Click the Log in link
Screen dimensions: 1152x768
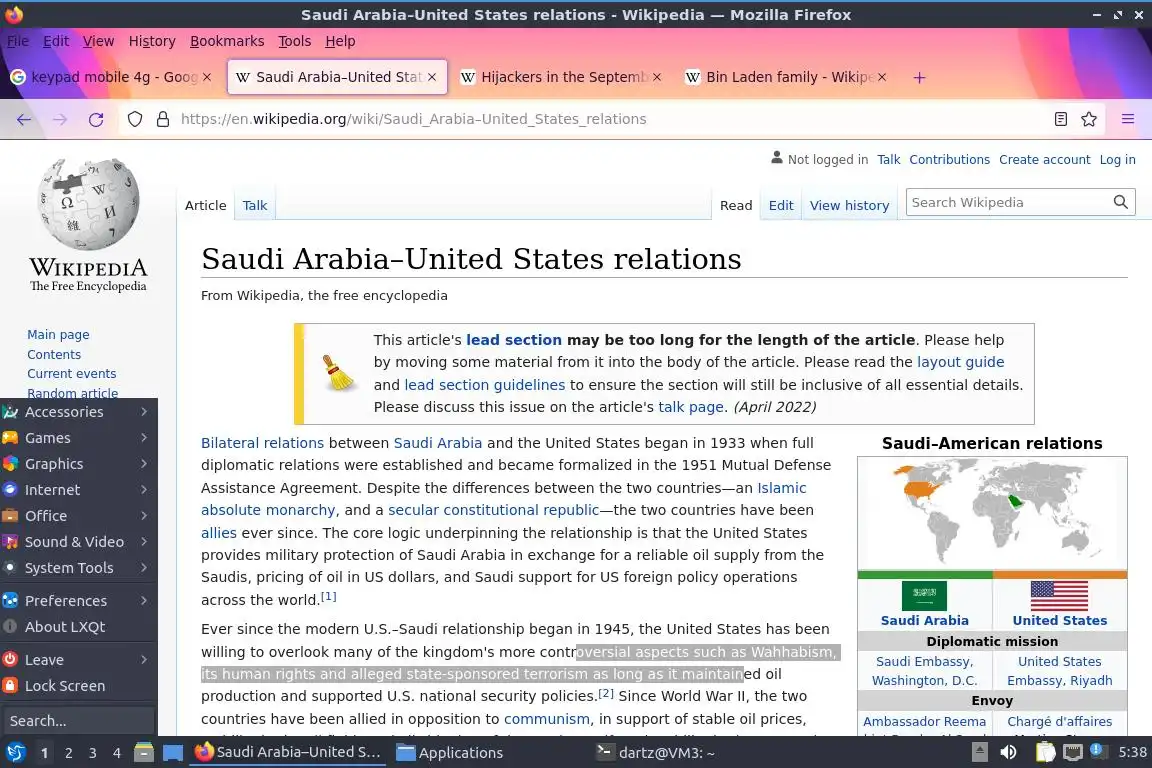tap(1117, 159)
